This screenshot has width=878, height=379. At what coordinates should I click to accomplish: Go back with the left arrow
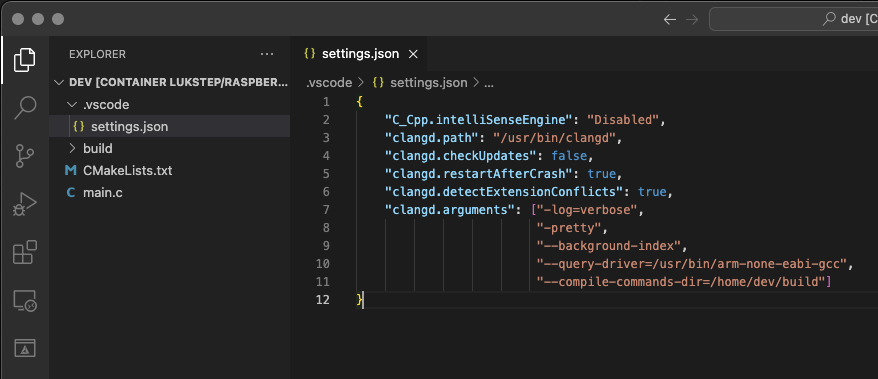click(670, 20)
